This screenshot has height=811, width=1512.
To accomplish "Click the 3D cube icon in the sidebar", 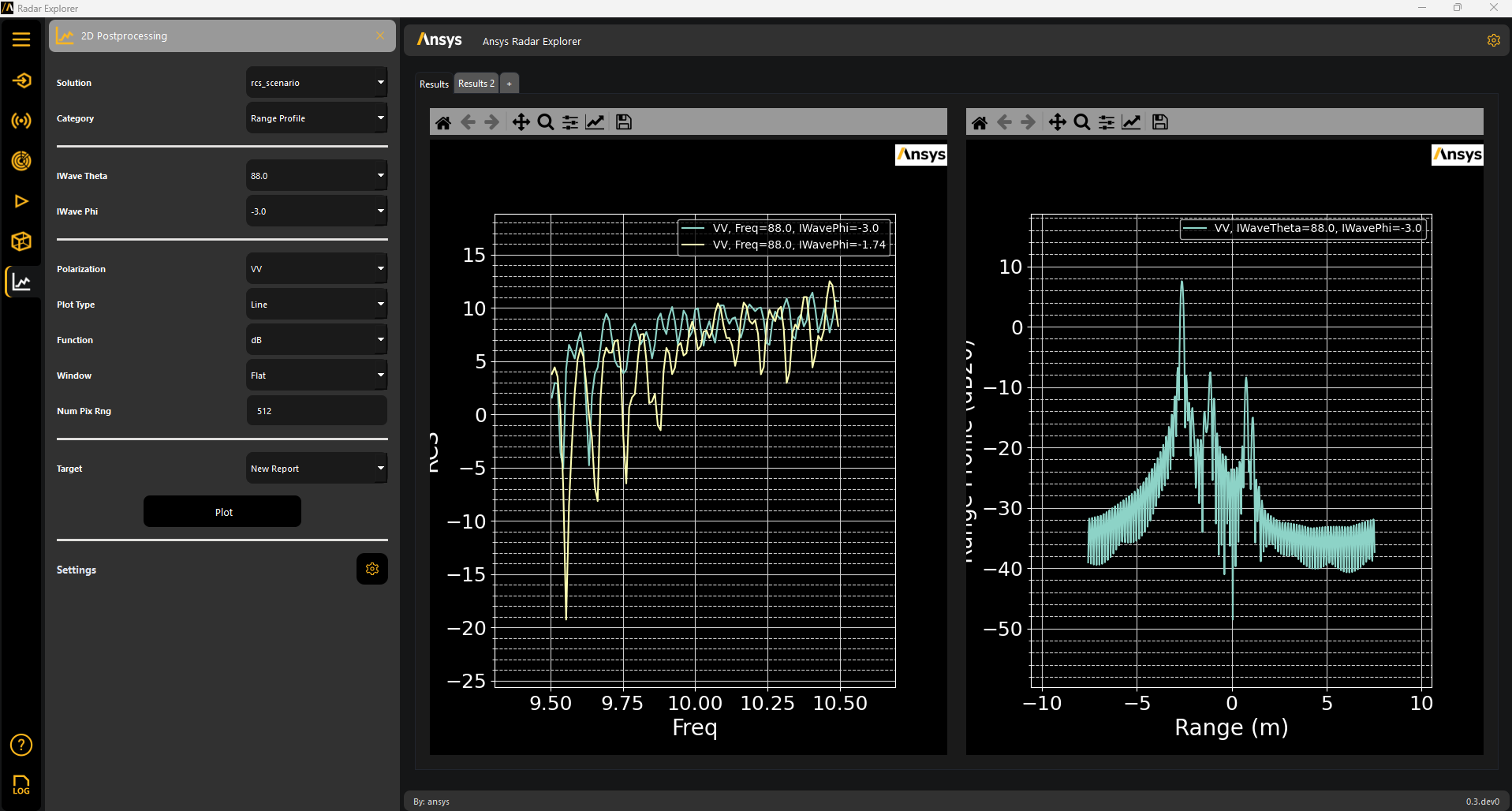I will point(21,241).
